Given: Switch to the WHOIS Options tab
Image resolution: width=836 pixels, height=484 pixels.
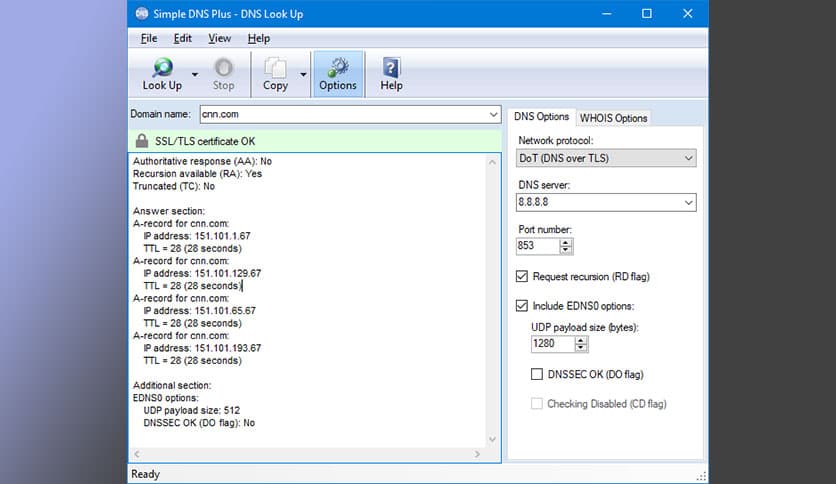Looking at the screenshot, I should click(x=613, y=118).
